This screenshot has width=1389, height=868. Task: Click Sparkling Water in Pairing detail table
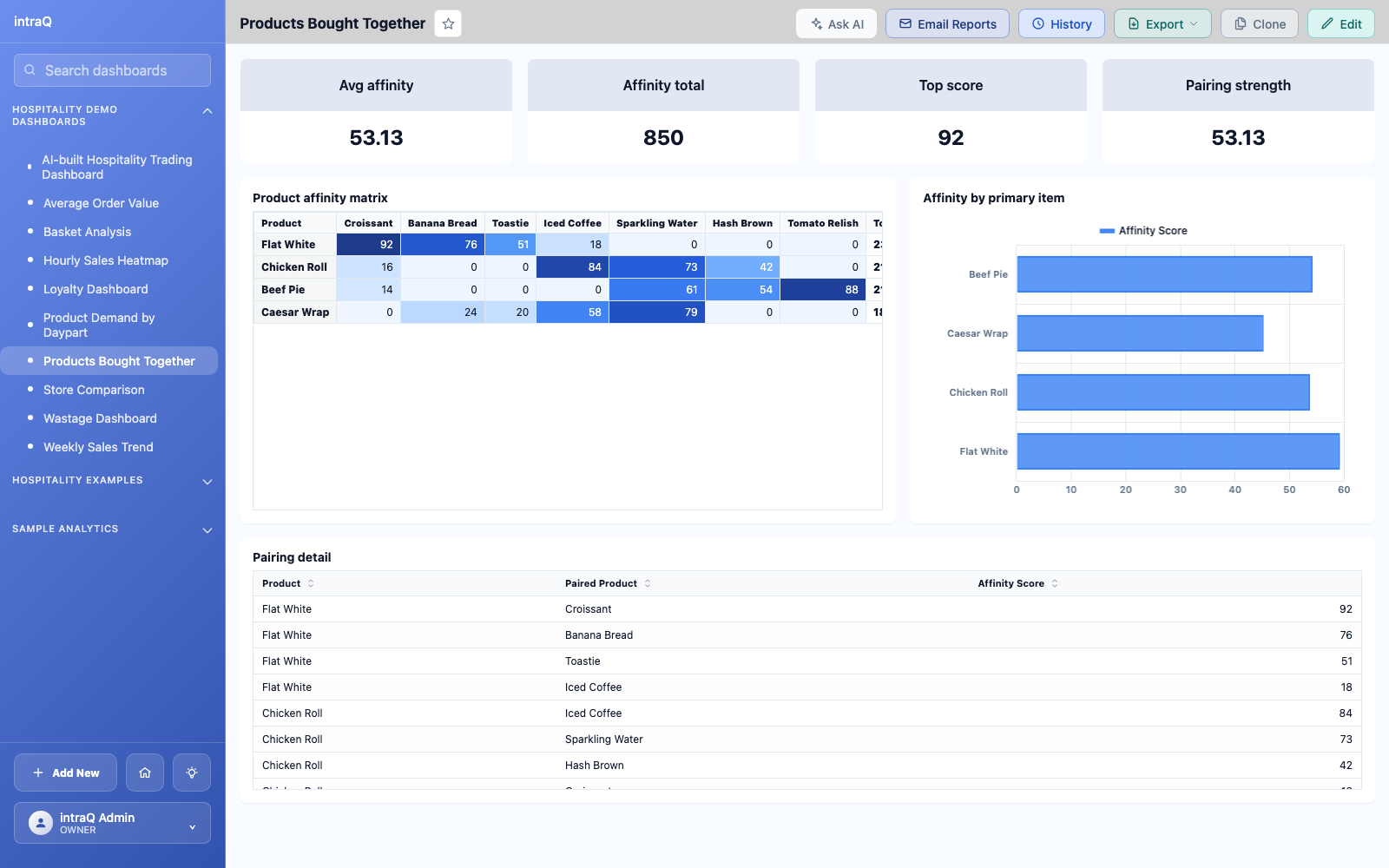[604, 740]
